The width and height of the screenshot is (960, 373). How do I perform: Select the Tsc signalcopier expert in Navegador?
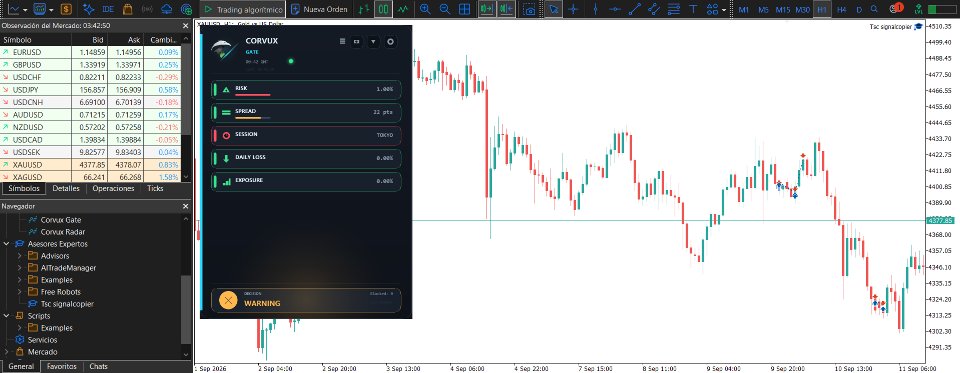[67, 304]
